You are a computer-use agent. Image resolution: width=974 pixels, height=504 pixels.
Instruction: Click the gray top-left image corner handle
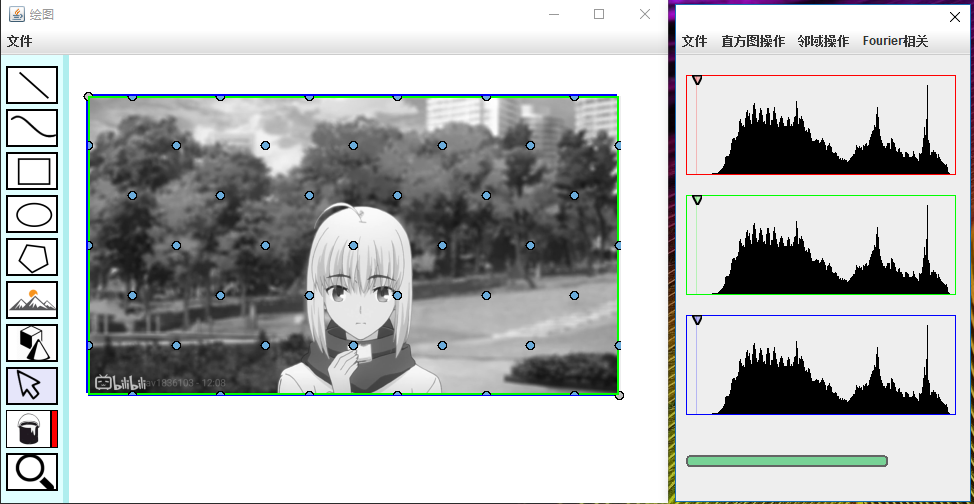[88, 96]
